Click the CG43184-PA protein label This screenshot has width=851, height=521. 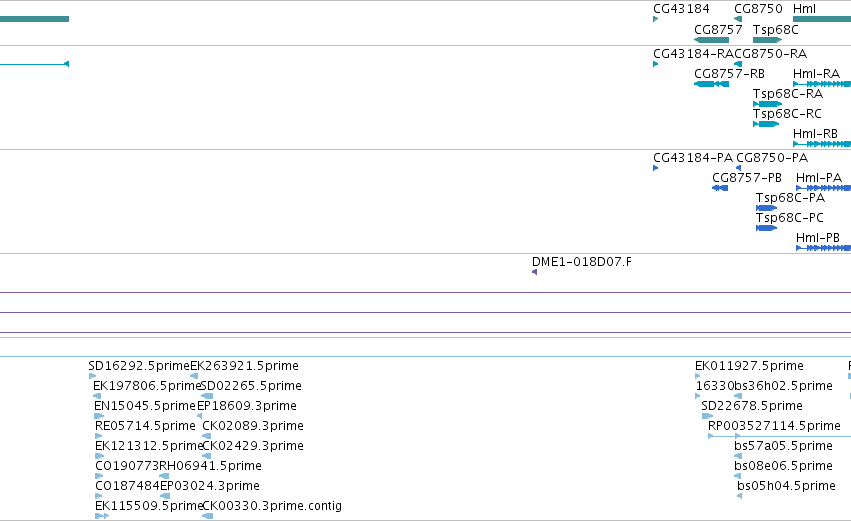[x=693, y=158]
